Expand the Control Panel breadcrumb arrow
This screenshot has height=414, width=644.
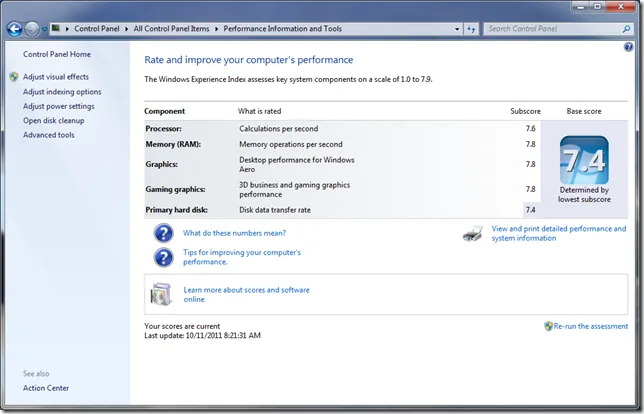pyautogui.click(x=127, y=29)
